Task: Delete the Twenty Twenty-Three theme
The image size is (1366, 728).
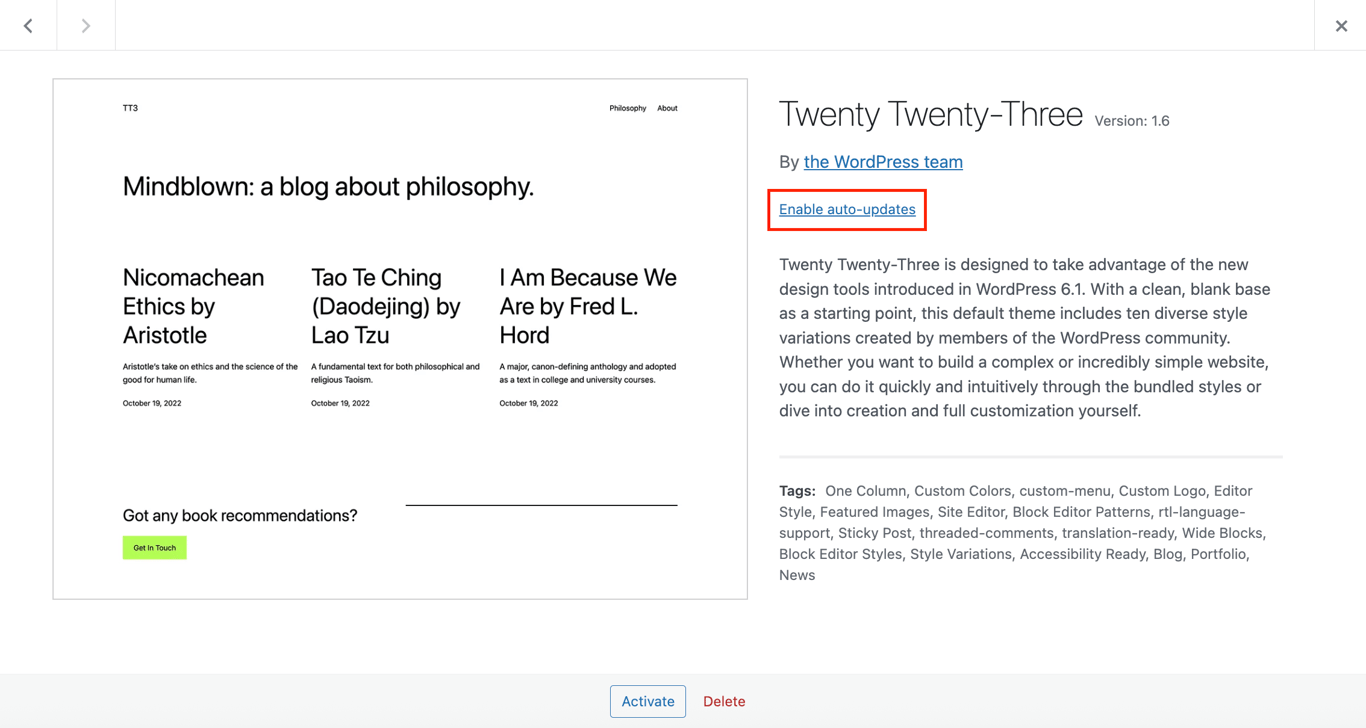Action: click(x=723, y=701)
